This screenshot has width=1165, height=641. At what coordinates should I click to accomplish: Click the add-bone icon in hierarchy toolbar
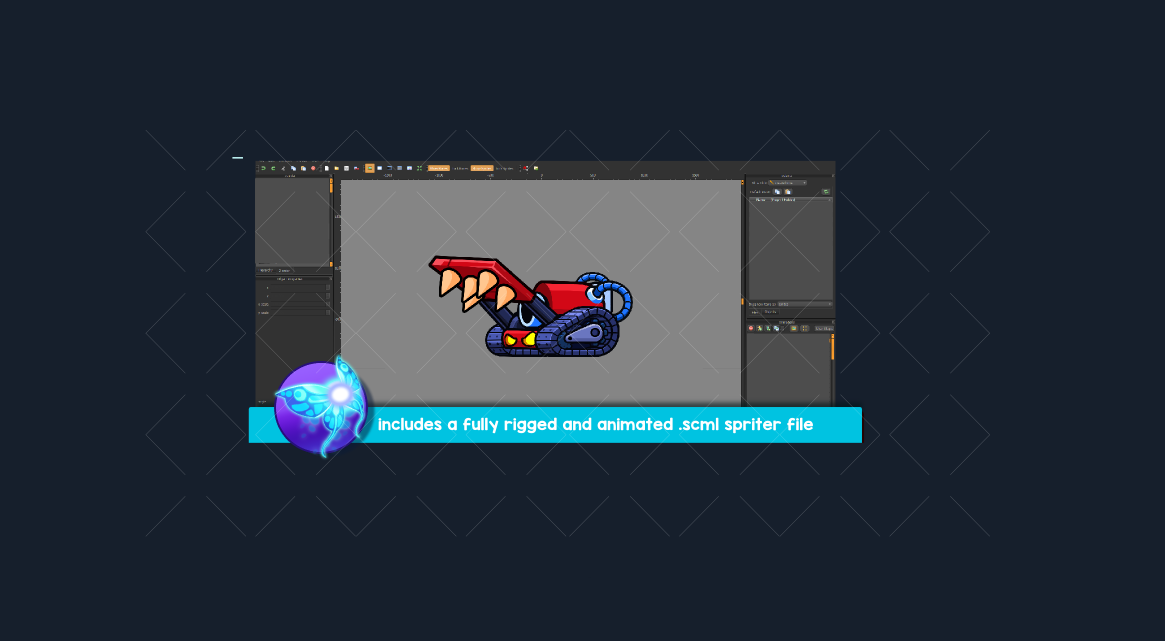[x=759, y=328]
